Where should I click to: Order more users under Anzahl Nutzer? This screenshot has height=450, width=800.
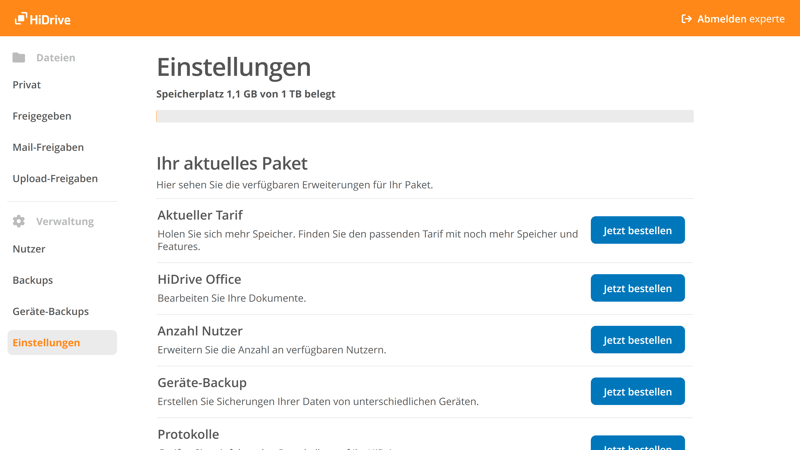tap(637, 340)
